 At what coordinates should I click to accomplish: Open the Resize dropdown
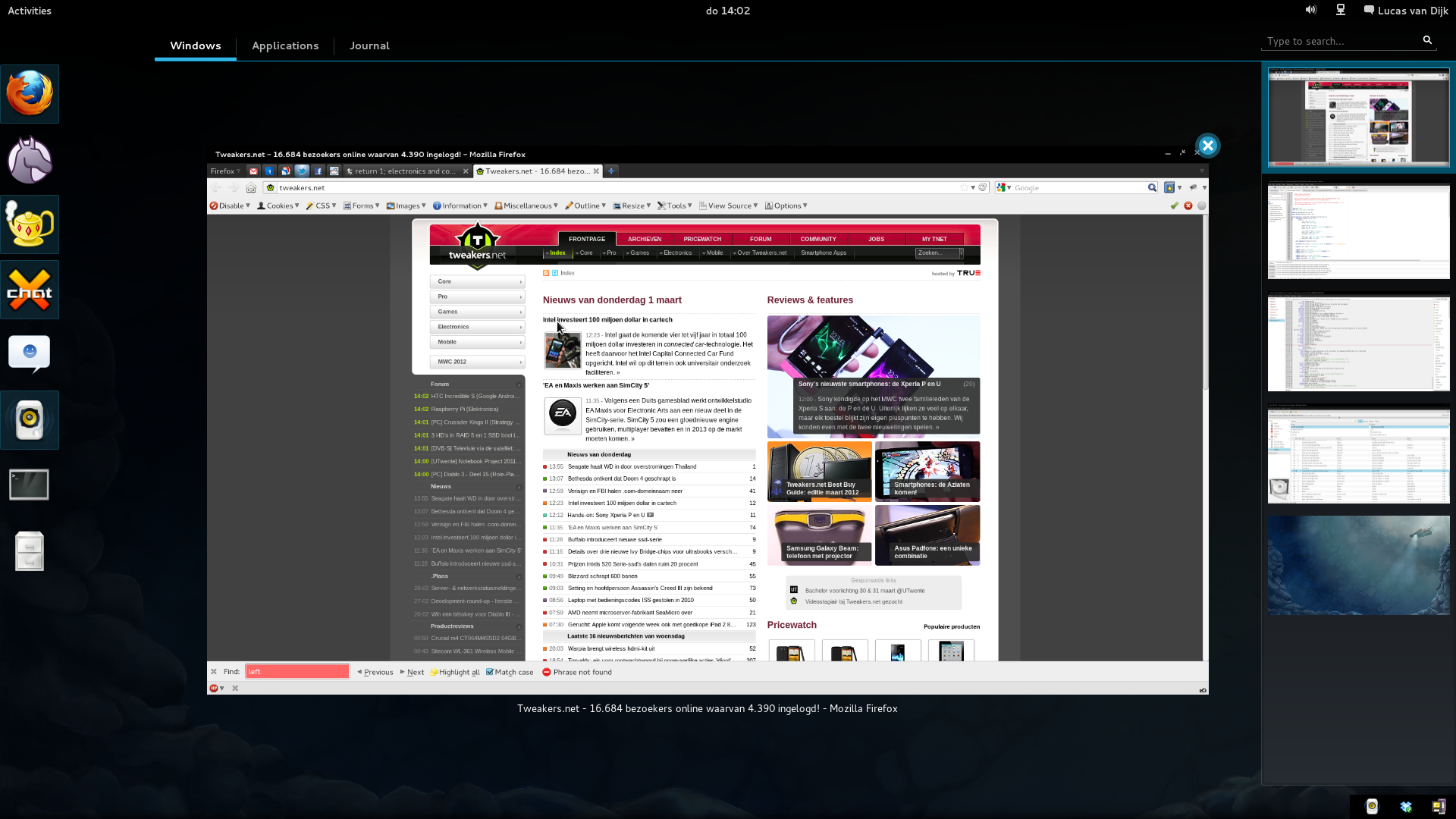(x=632, y=206)
